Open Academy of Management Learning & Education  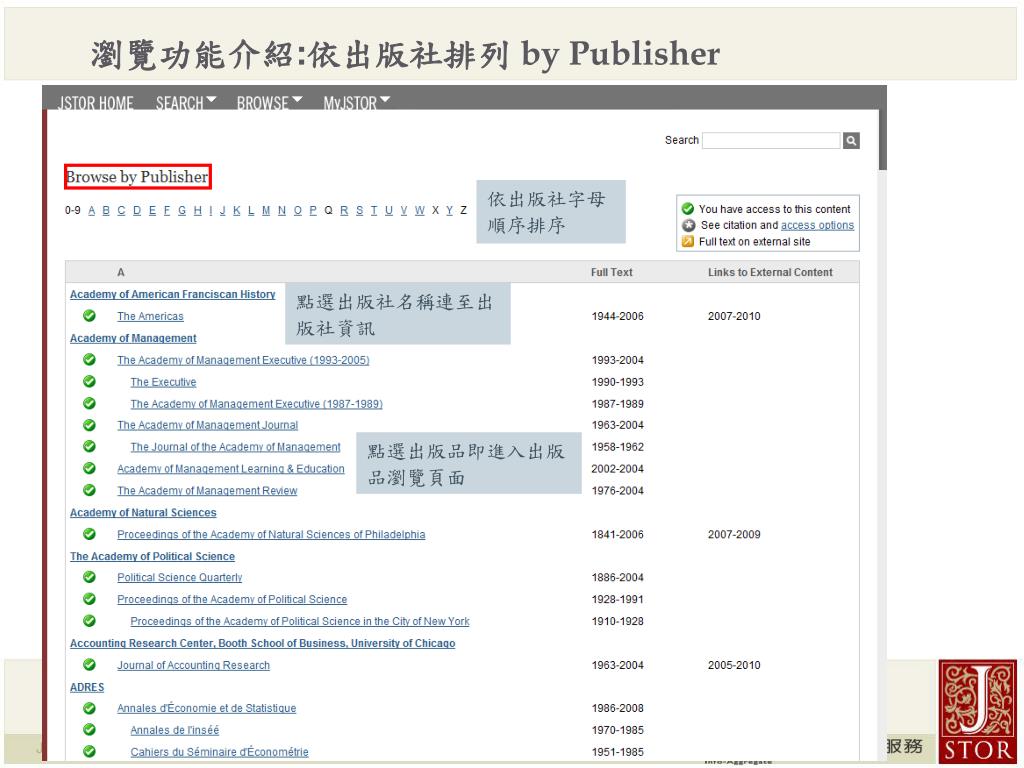231,469
